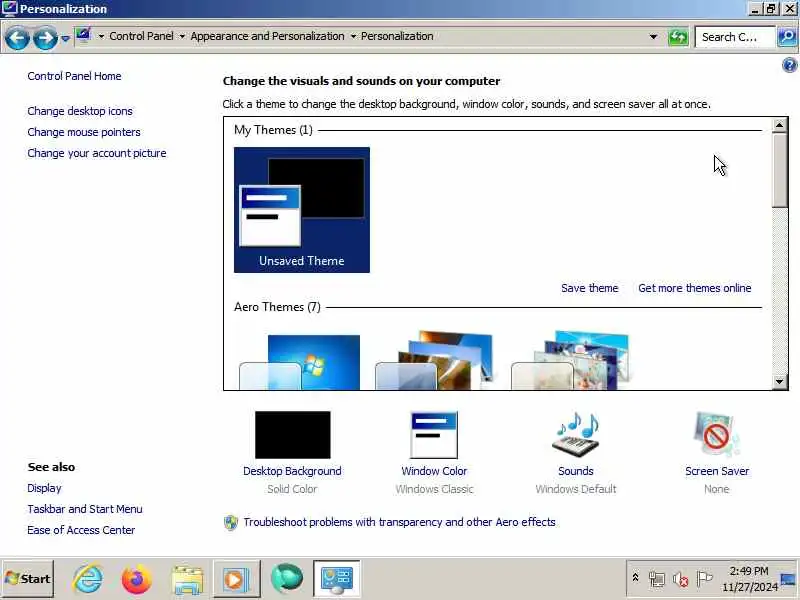Image resolution: width=800 pixels, height=600 pixels.
Task: Expand the arrow before Control Panel breadcrumb
Action: [x=101, y=36]
